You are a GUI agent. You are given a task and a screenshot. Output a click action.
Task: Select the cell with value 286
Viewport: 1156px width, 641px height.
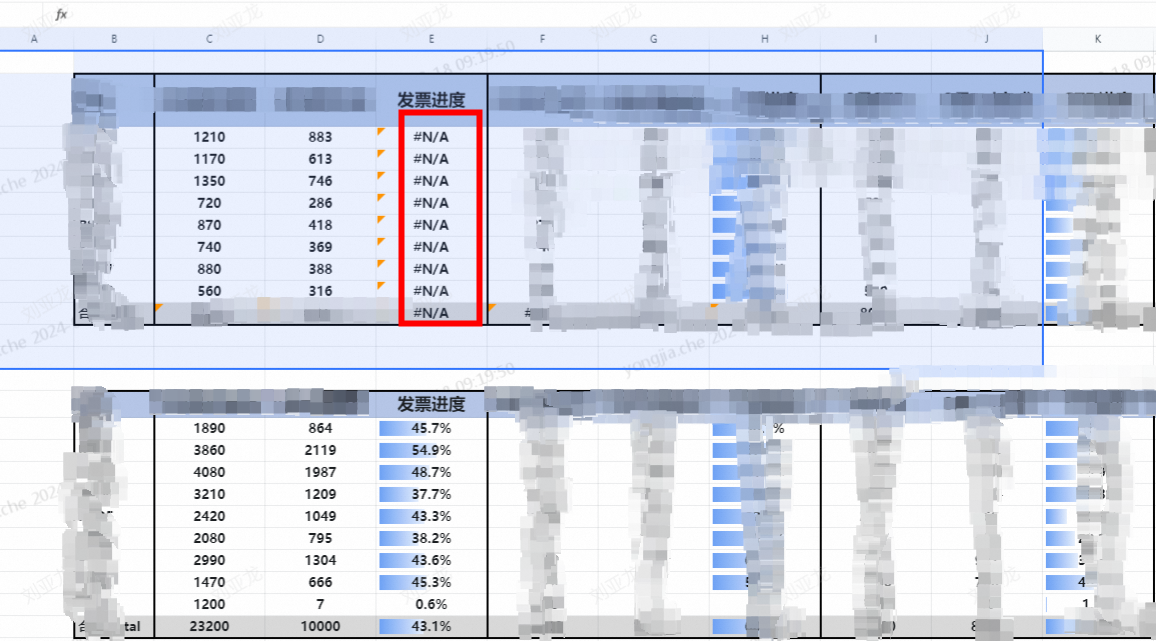pos(320,203)
